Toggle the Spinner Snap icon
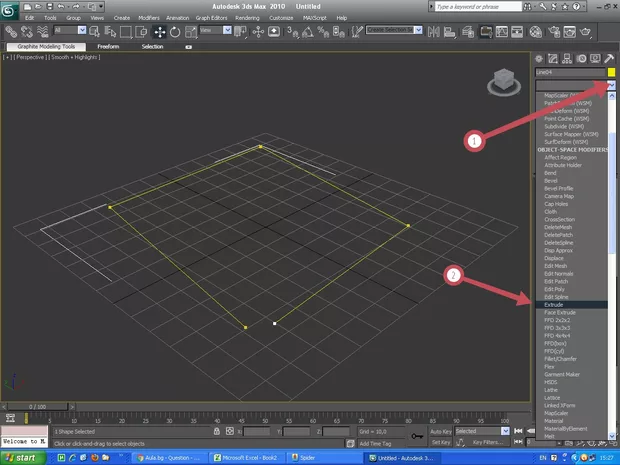Viewport: 620px width, 465px height. pyautogui.click(x=338, y=32)
